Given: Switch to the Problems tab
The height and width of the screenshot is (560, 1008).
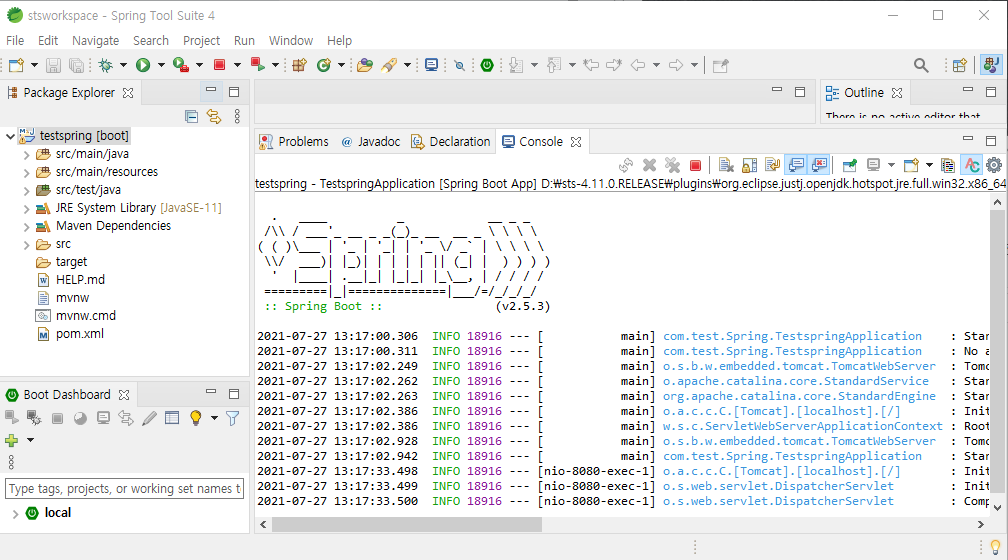Looking at the screenshot, I should click(x=294, y=141).
